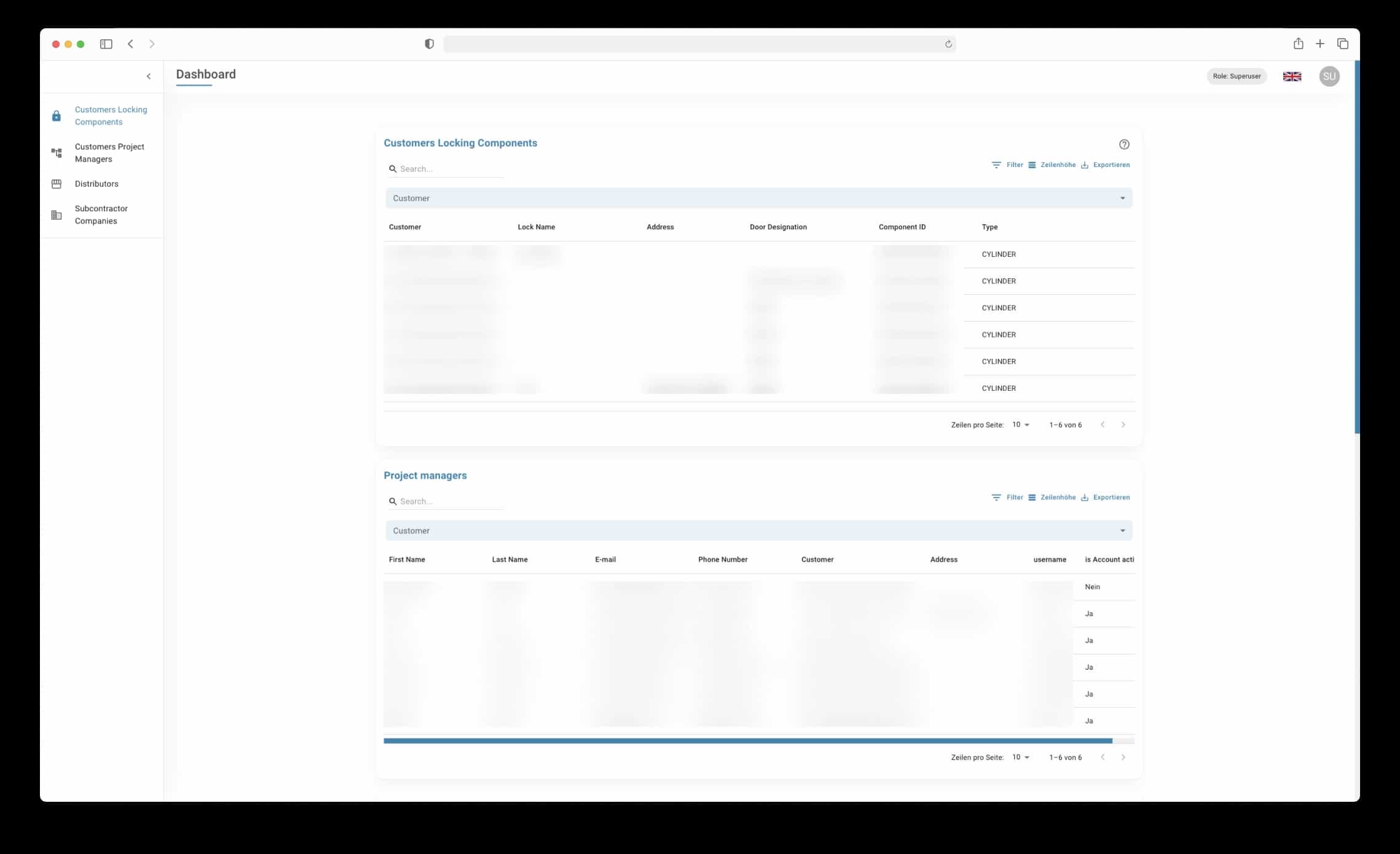Image resolution: width=1400 pixels, height=854 pixels.
Task: Export Project managers table via Exportieren
Action: (1105, 497)
